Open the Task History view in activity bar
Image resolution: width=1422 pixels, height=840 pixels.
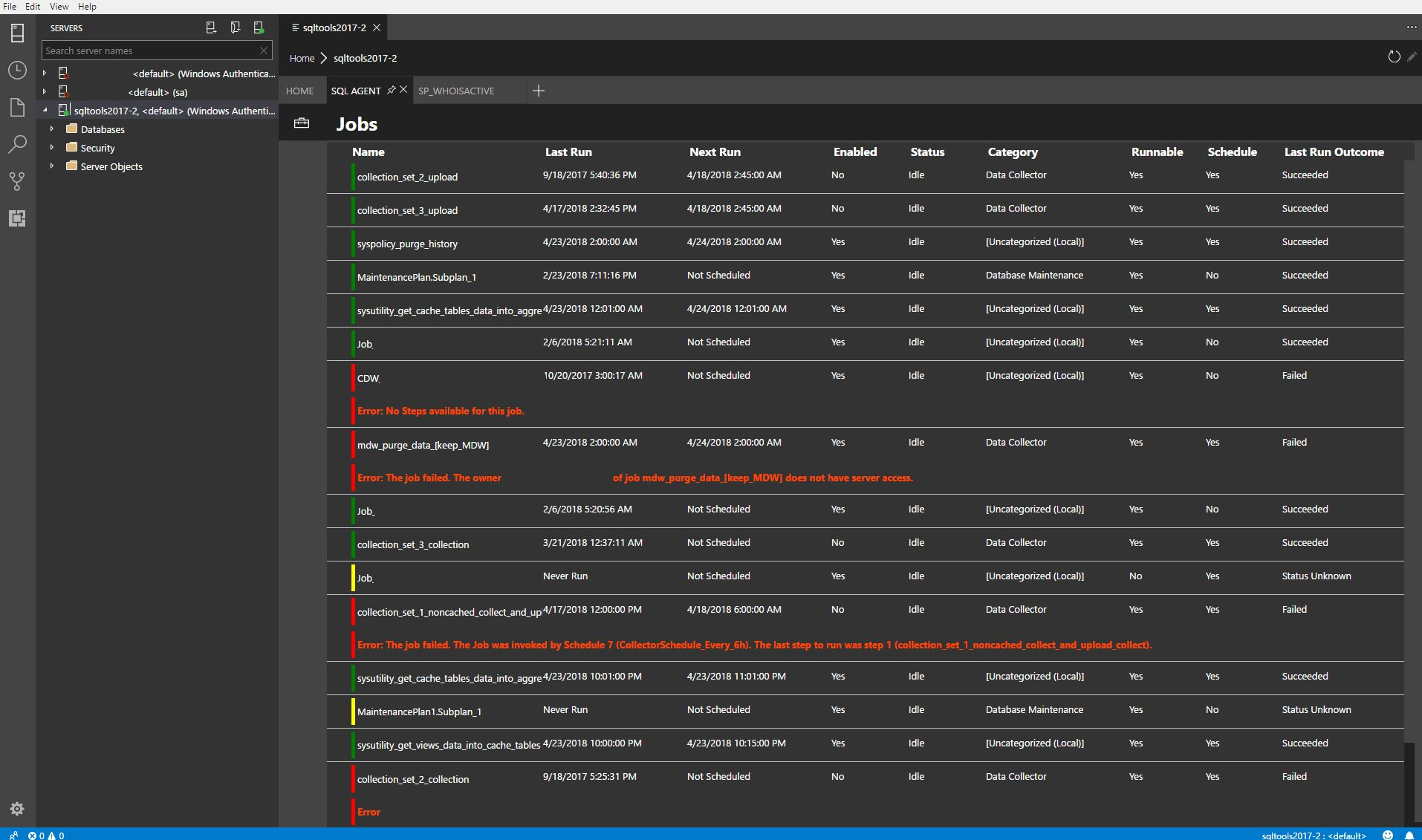click(17, 71)
